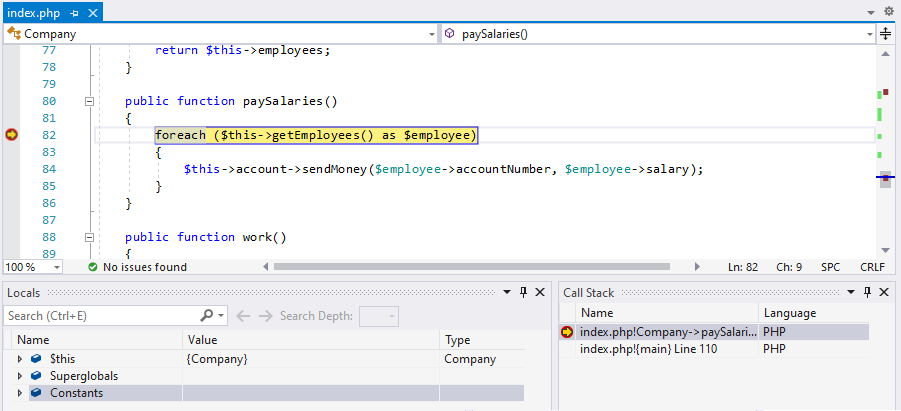Click the Locals search magnifier icon

click(x=207, y=316)
